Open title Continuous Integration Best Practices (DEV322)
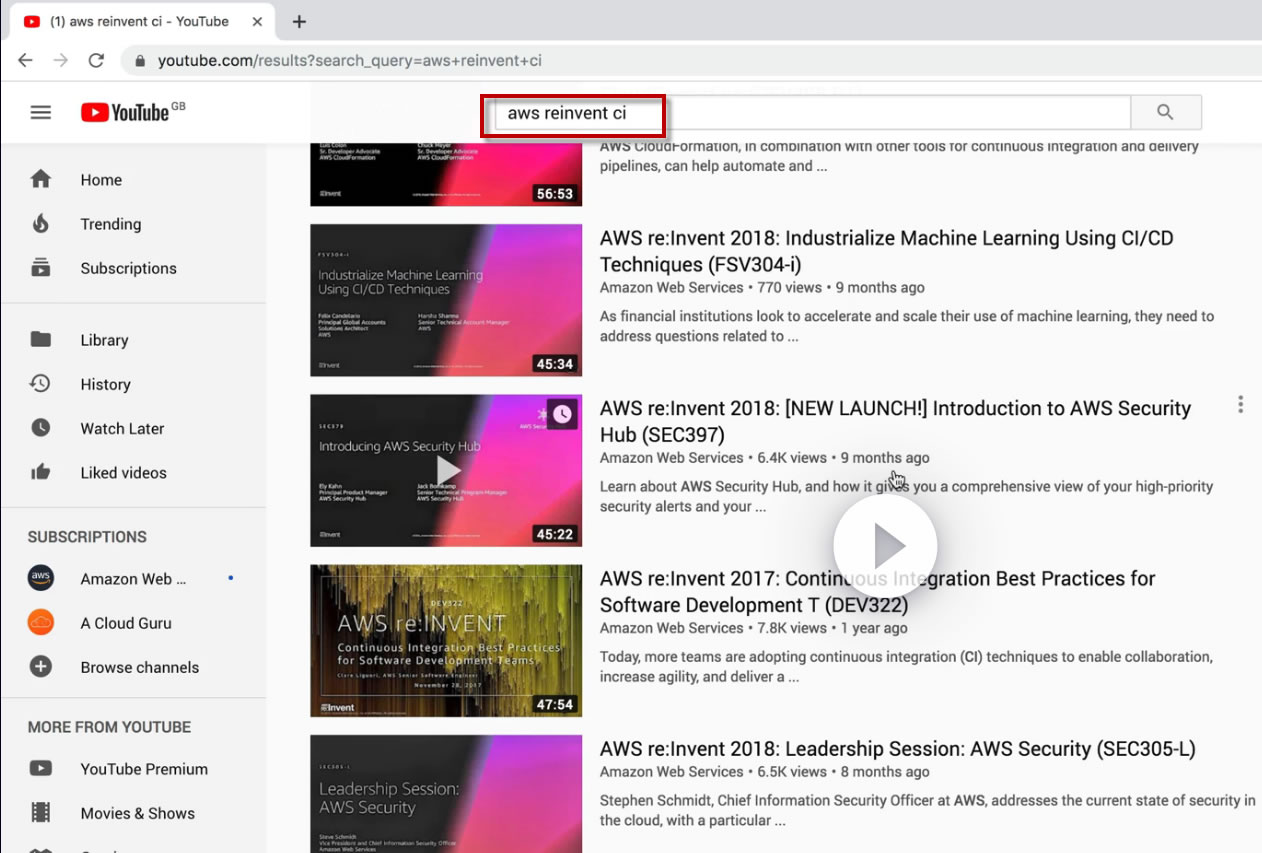 [x=877, y=591]
